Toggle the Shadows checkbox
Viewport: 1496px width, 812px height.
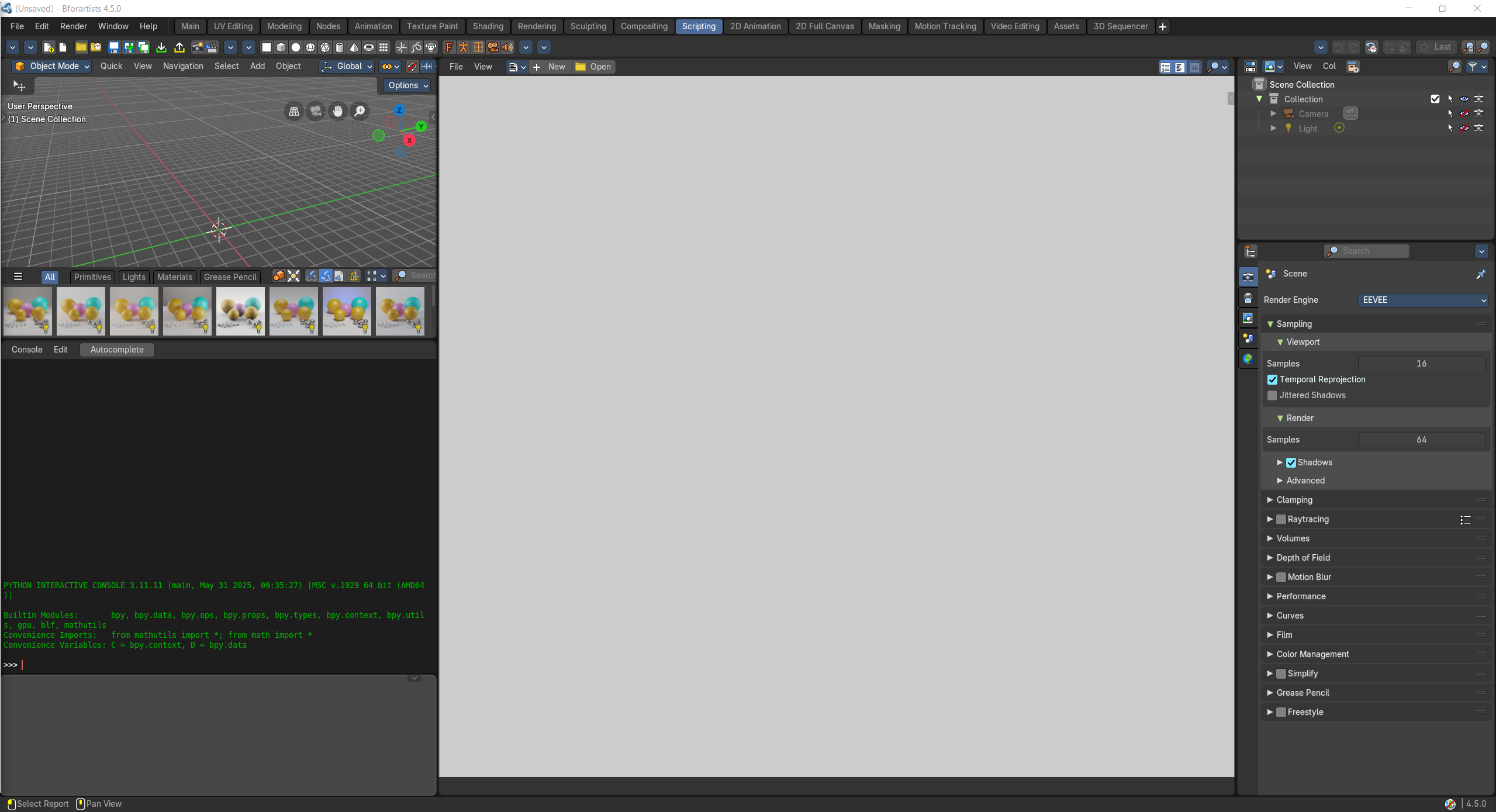pos(1291,462)
